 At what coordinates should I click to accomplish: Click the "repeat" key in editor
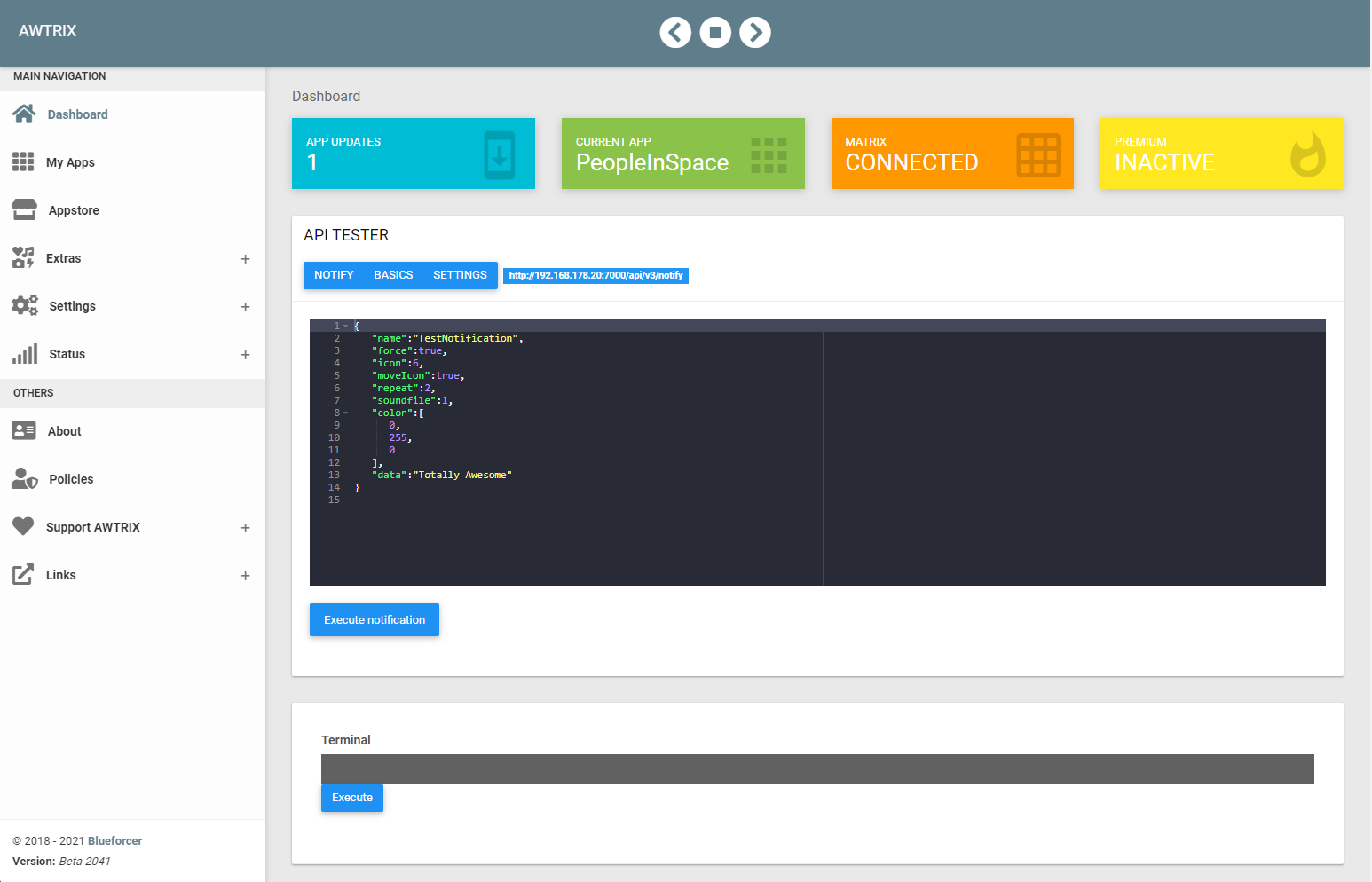click(395, 389)
